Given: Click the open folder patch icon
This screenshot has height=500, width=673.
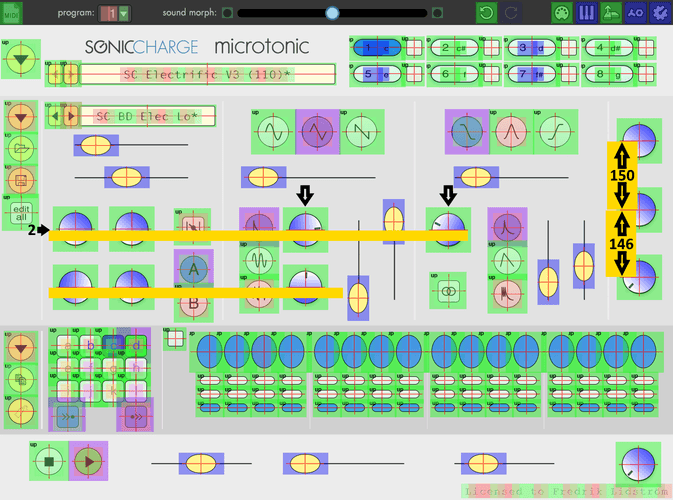Looking at the screenshot, I should [21, 148].
